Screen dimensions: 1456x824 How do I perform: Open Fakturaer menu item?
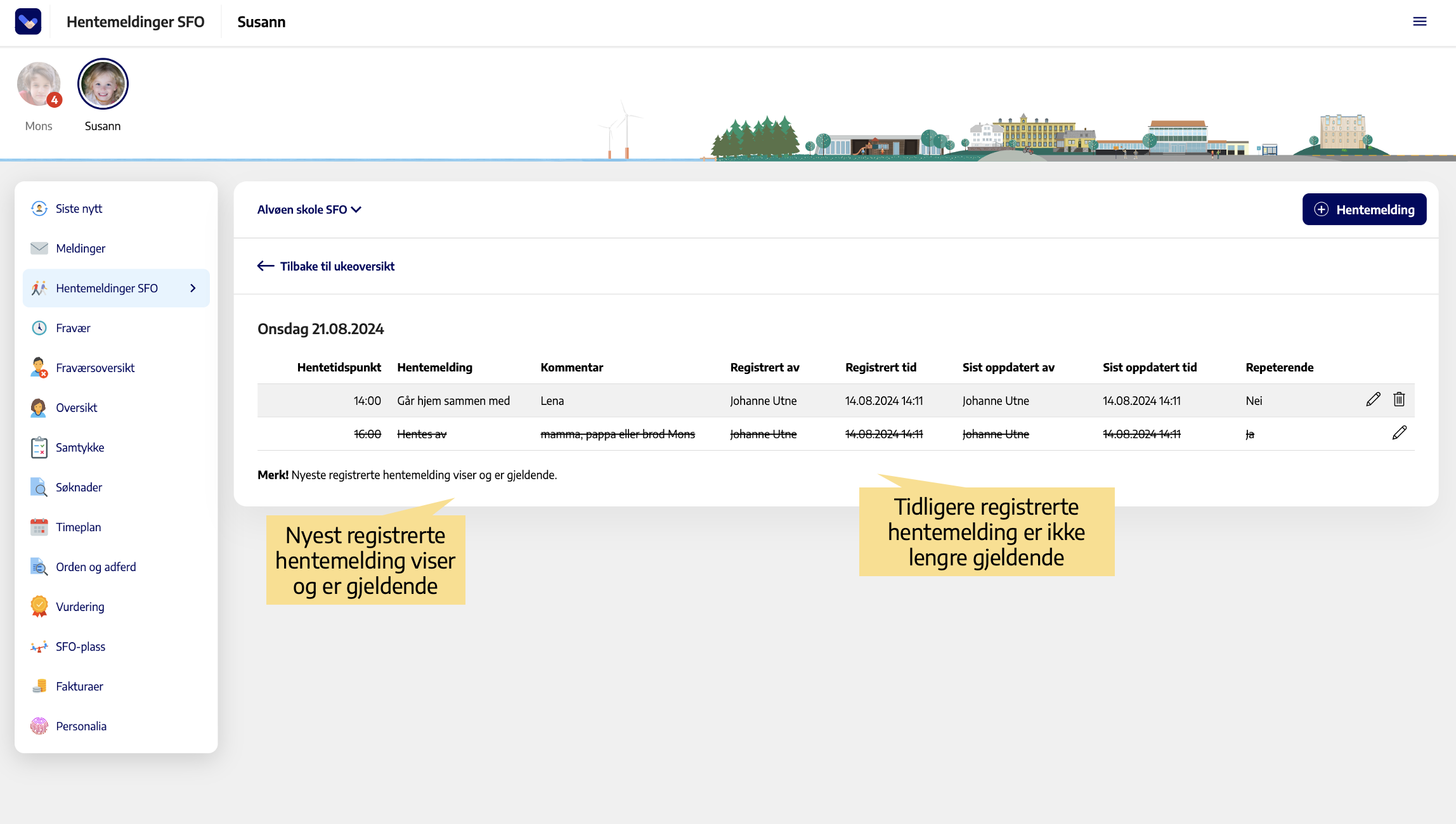[x=116, y=686]
